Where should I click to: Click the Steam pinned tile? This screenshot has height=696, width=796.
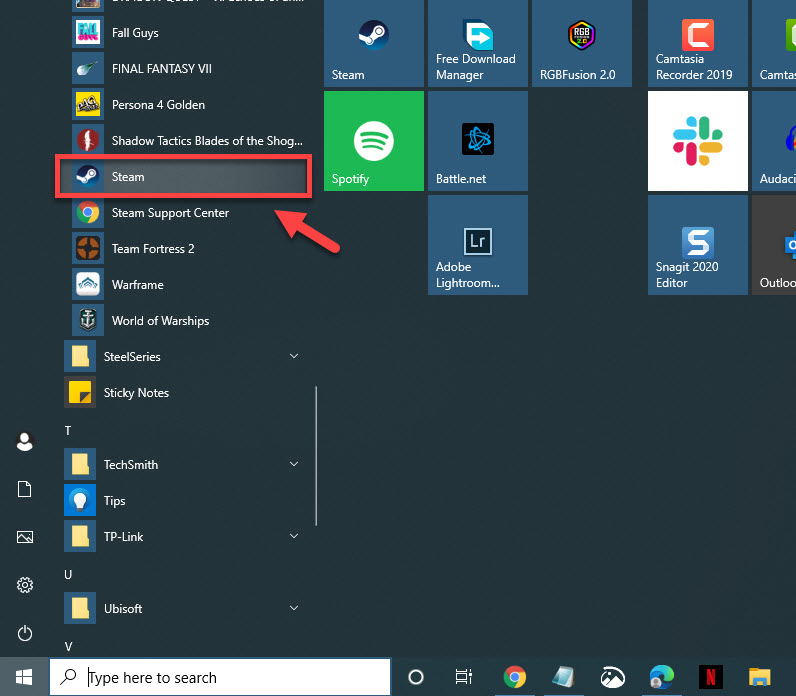(x=374, y=43)
